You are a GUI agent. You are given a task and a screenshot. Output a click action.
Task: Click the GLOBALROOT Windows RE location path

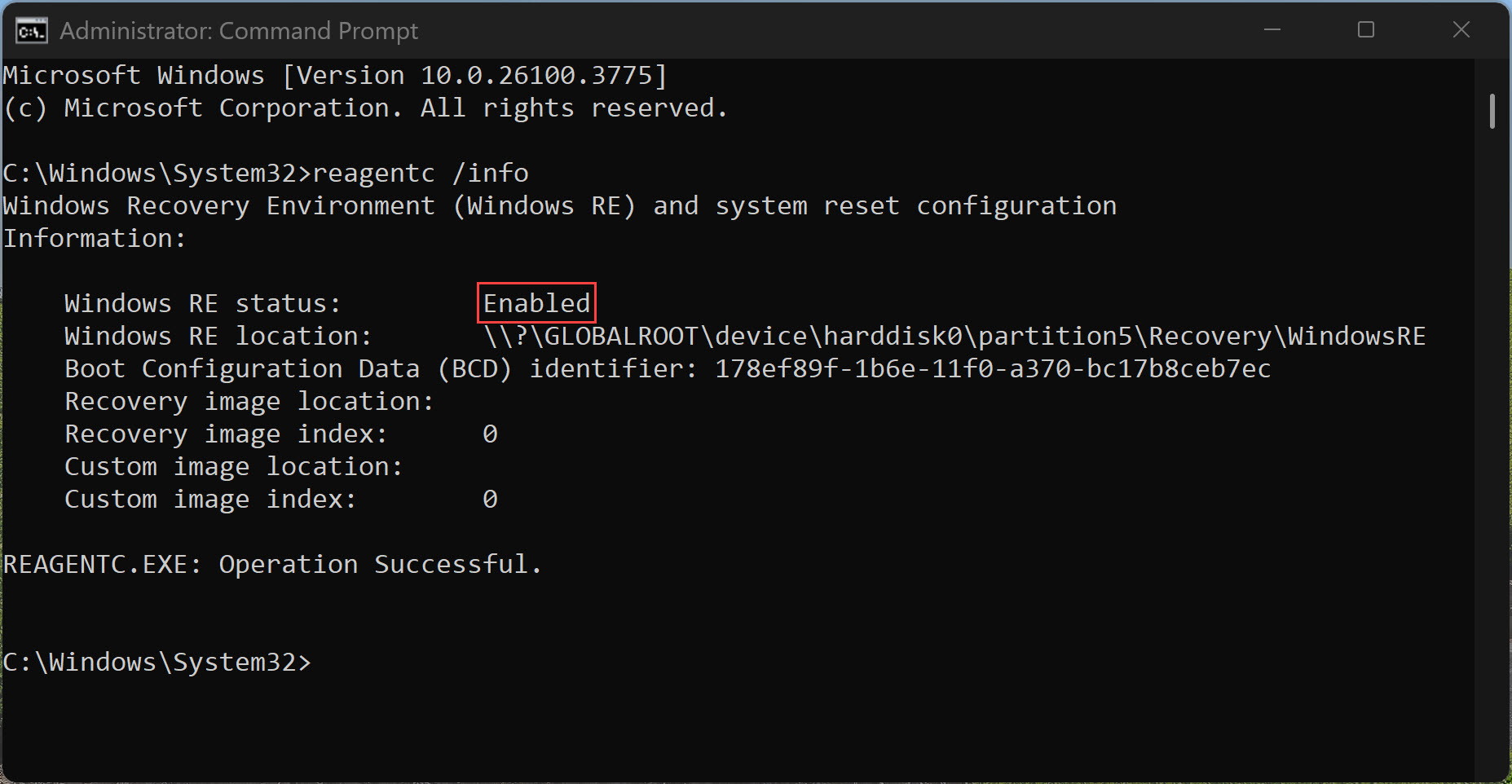[954, 336]
